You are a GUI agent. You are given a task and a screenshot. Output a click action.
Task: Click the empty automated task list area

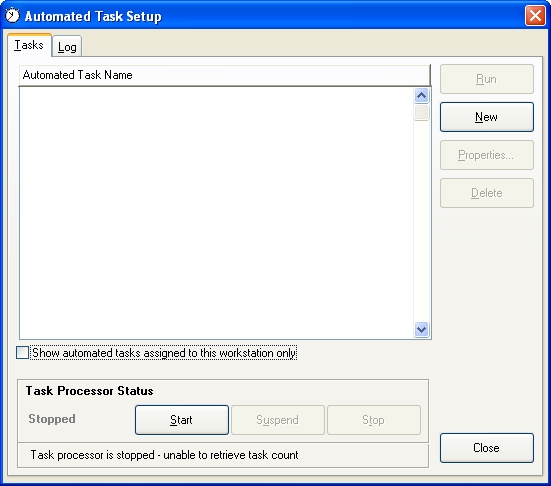pyautogui.click(x=216, y=213)
